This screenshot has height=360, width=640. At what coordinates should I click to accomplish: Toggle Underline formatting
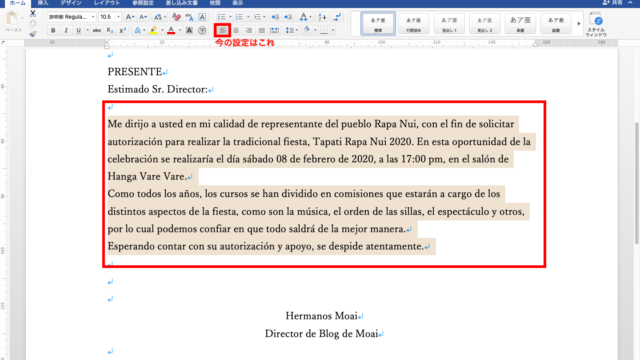[78, 30]
